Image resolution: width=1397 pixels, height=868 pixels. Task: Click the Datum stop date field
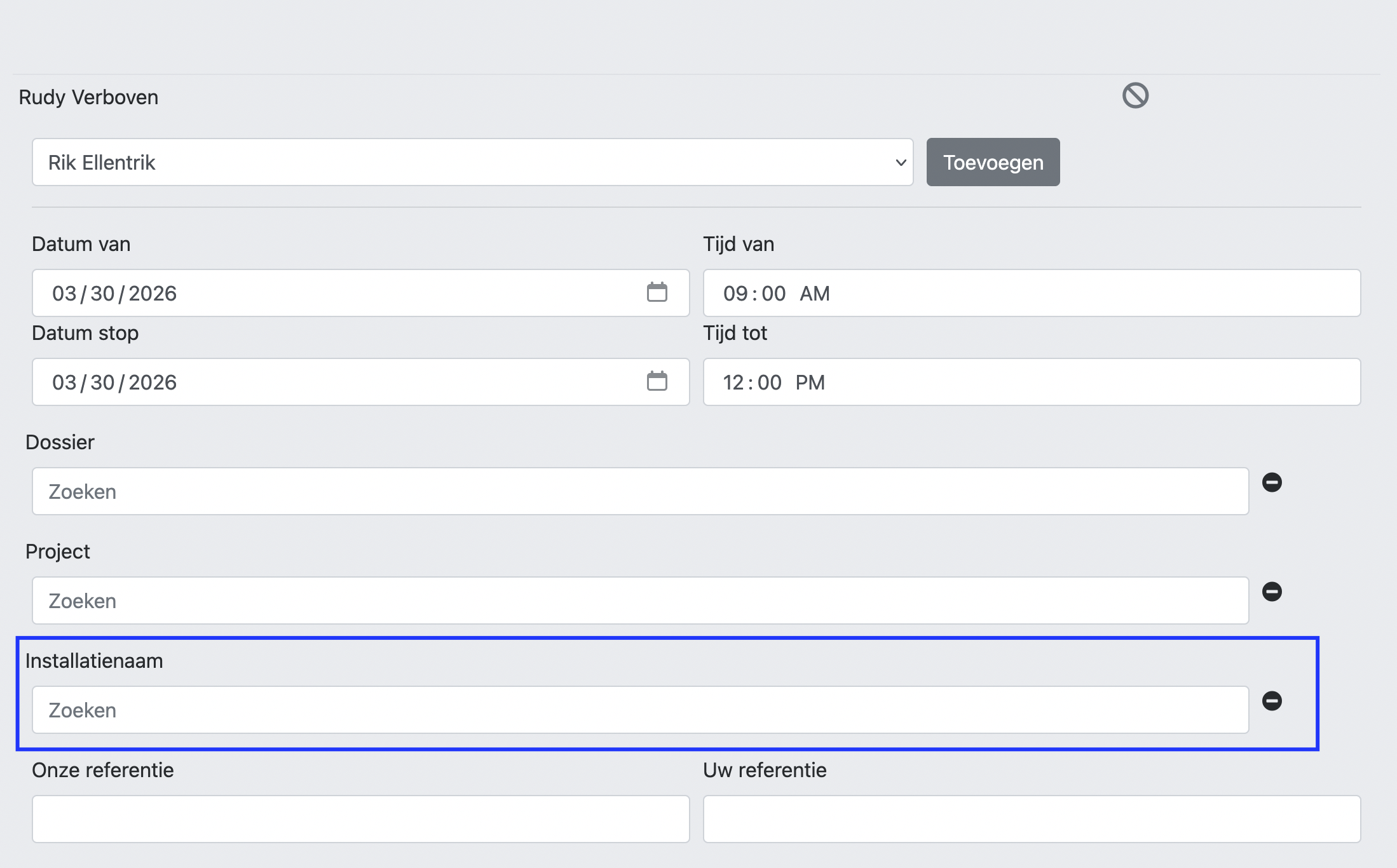click(x=360, y=382)
